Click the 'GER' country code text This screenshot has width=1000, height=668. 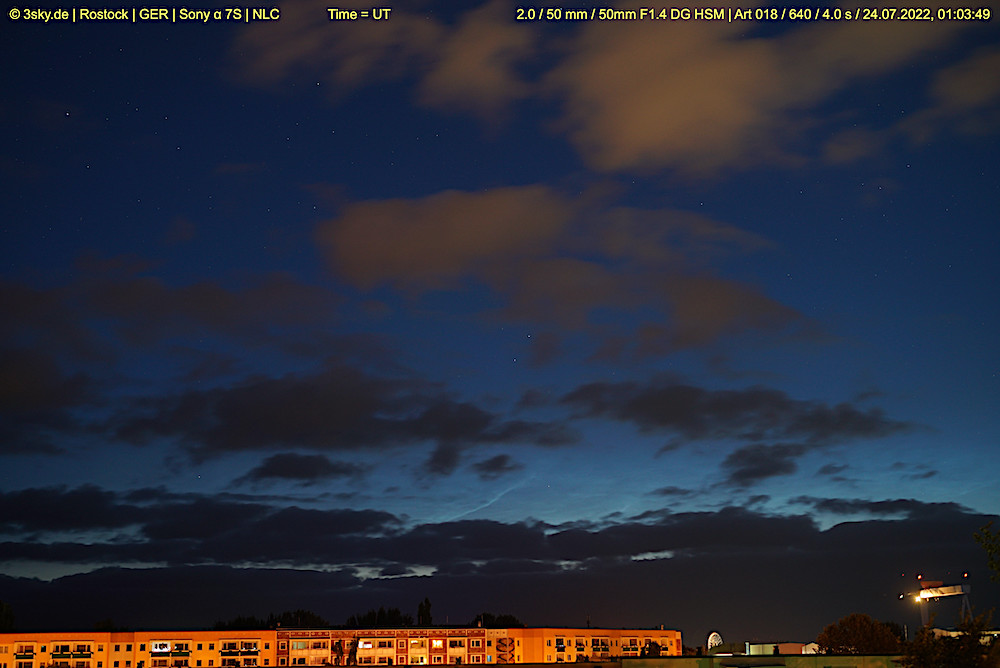click(154, 14)
